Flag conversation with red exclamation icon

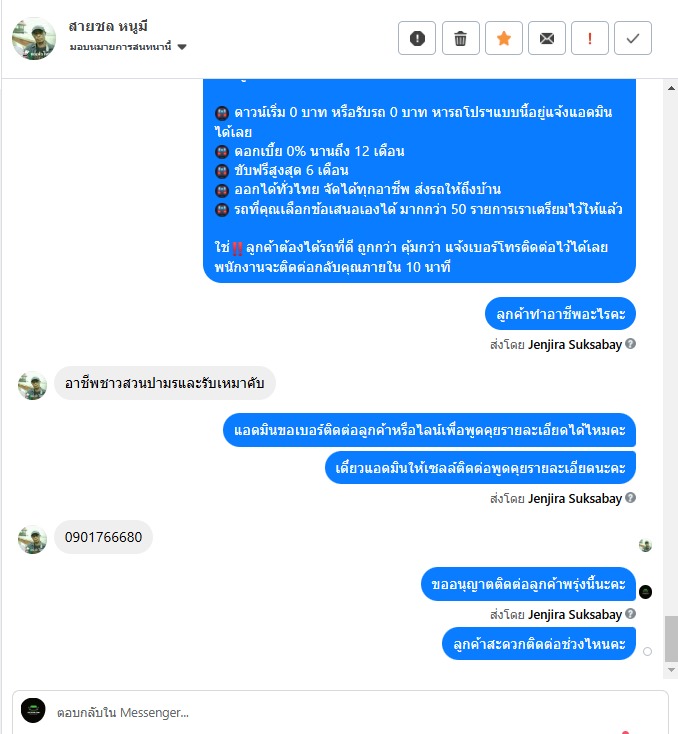pos(590,38)
